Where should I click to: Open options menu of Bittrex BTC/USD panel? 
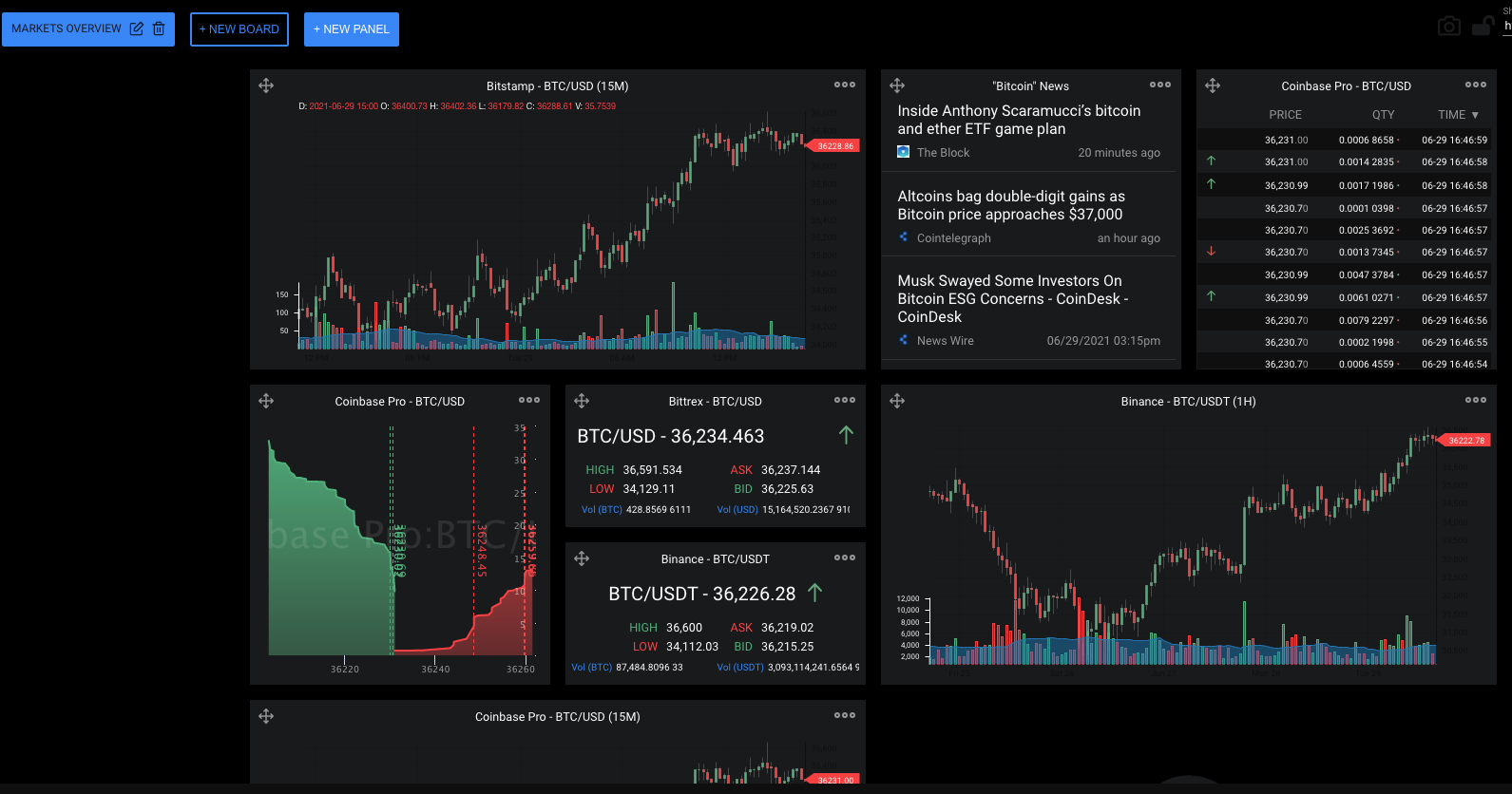point(845,400)
